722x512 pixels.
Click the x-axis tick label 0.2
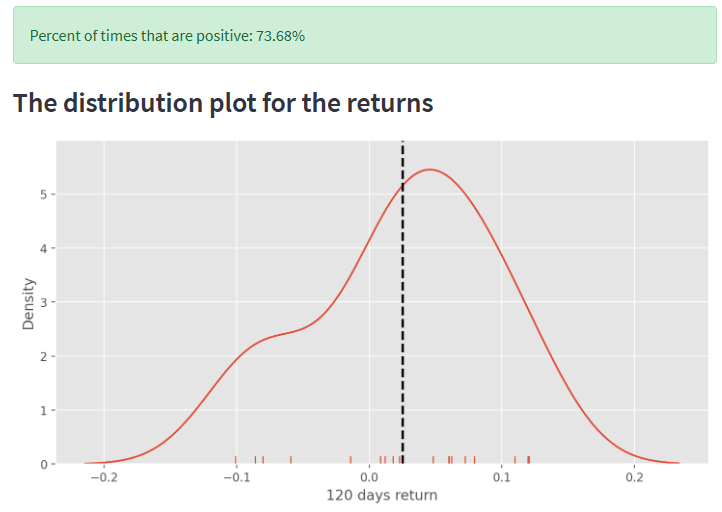click(x=634, y=478)
